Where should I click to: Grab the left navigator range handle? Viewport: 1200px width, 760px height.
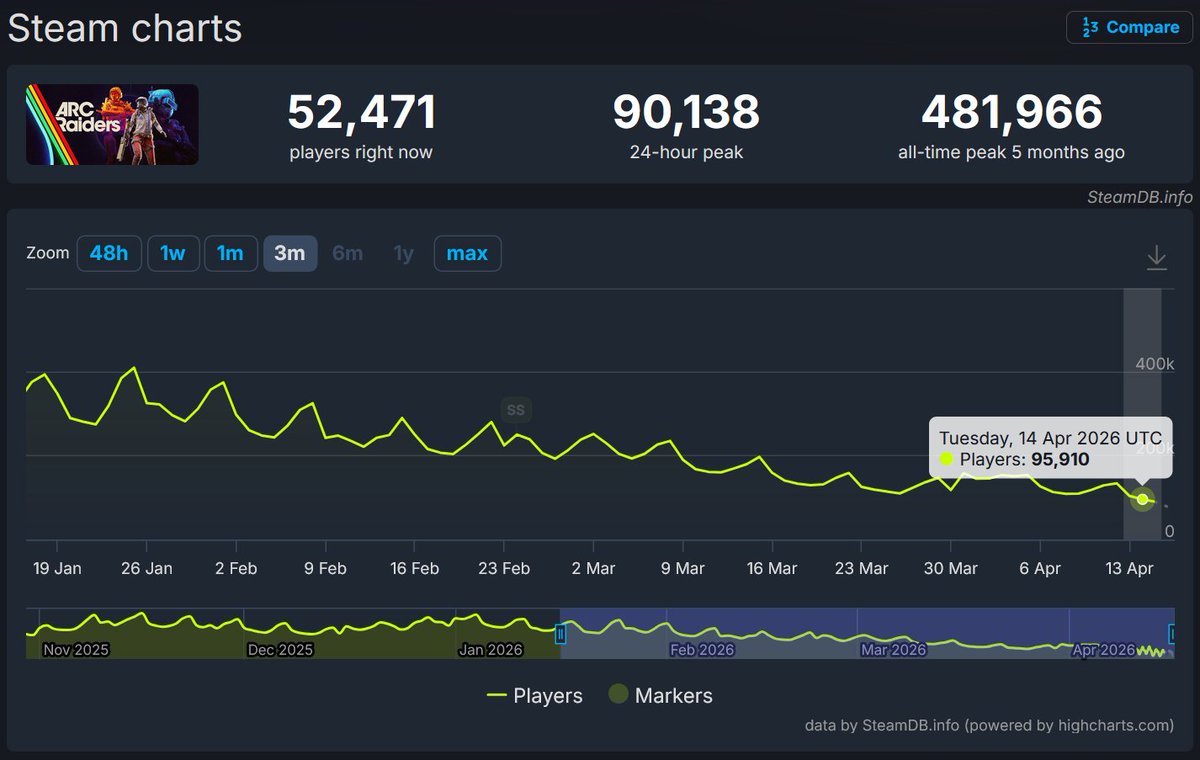point(561,633)
